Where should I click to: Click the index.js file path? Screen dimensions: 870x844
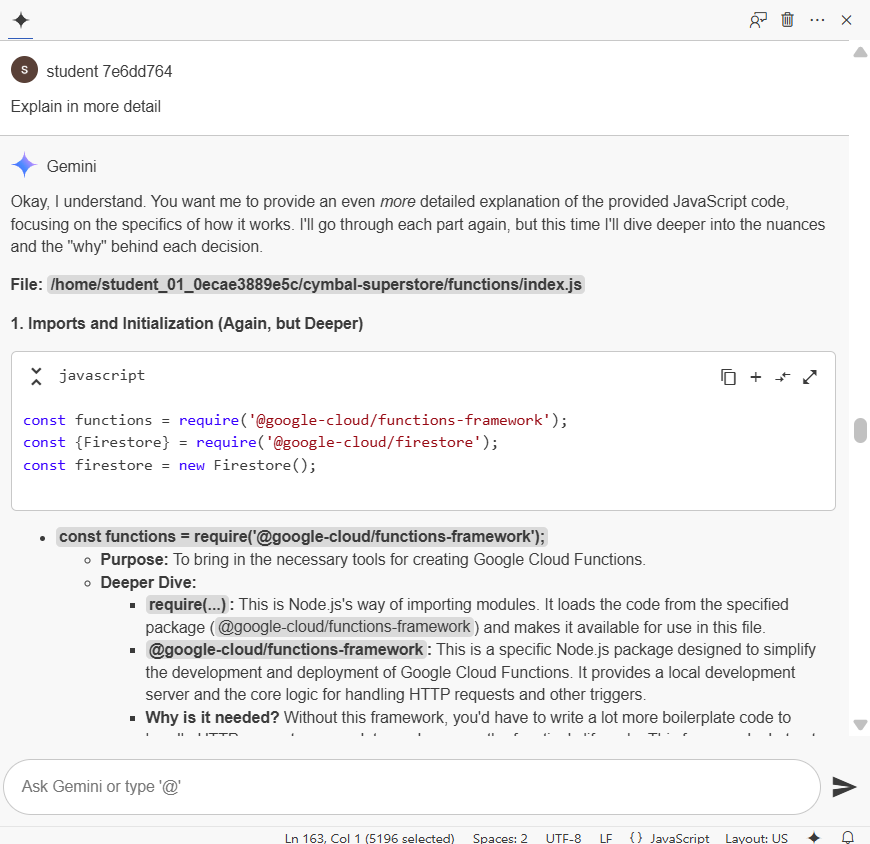[x=316, y=285]
